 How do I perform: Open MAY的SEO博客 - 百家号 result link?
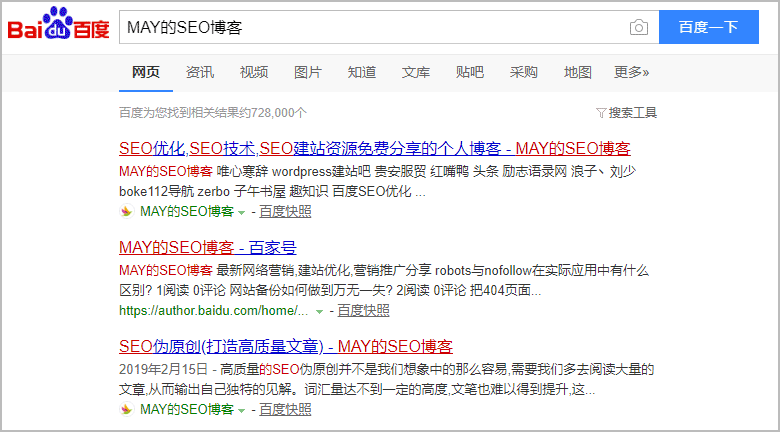click(208, 247)
